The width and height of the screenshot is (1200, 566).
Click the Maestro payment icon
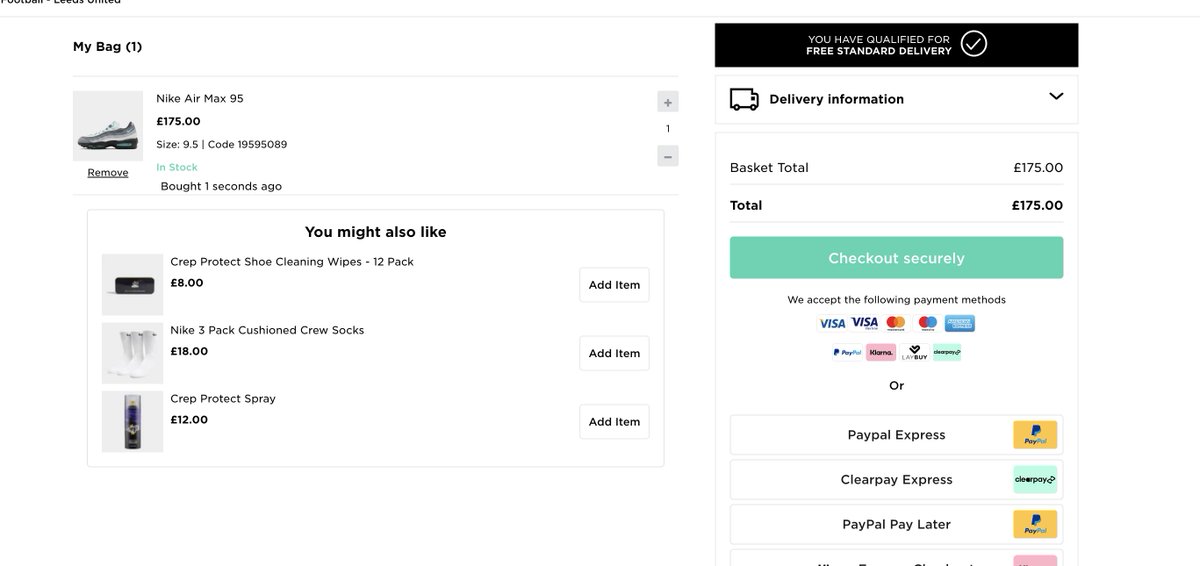tap(928, 323)
